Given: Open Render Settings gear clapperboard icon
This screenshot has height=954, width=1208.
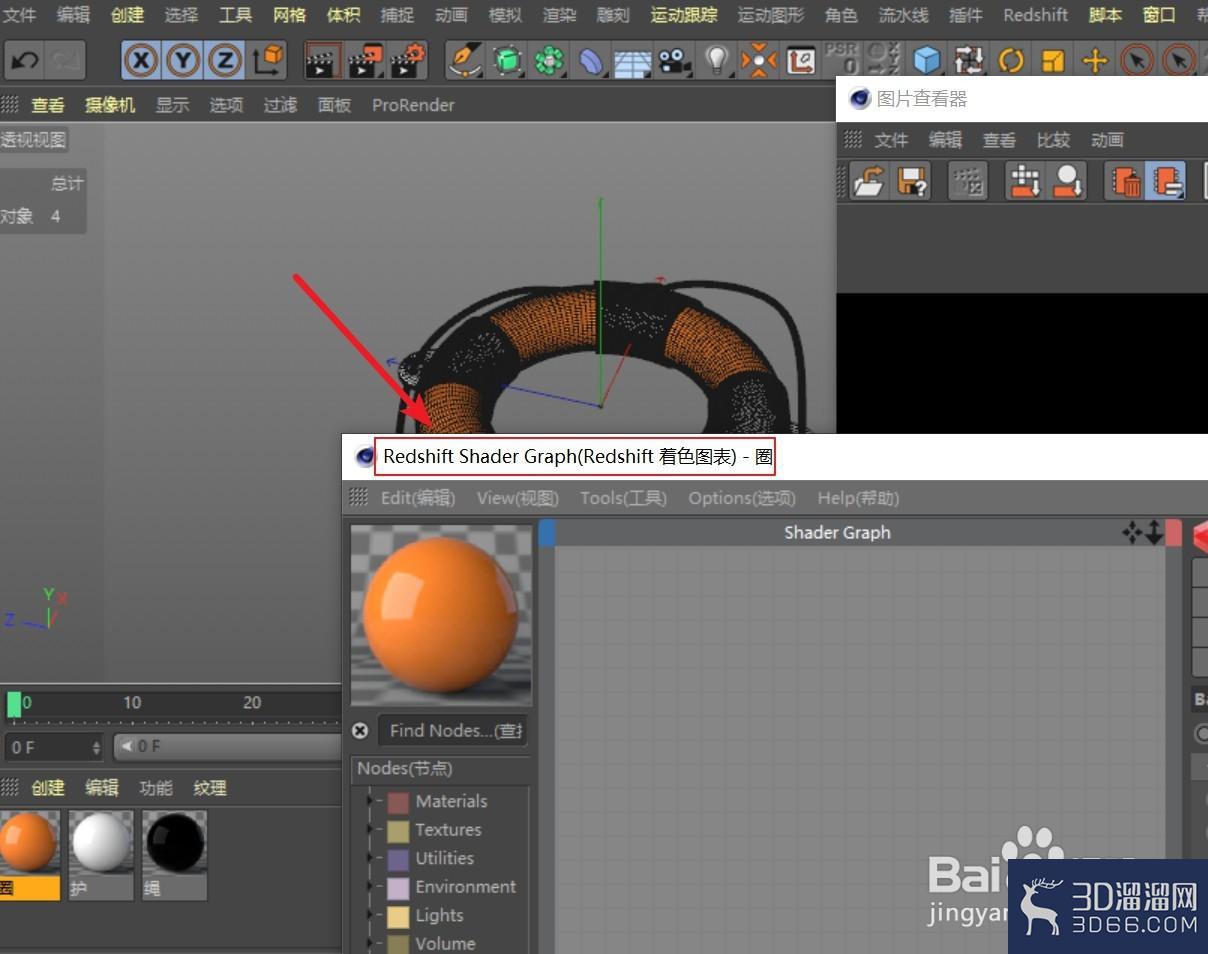Looking at the screenshot, I should tap(406, 61).
